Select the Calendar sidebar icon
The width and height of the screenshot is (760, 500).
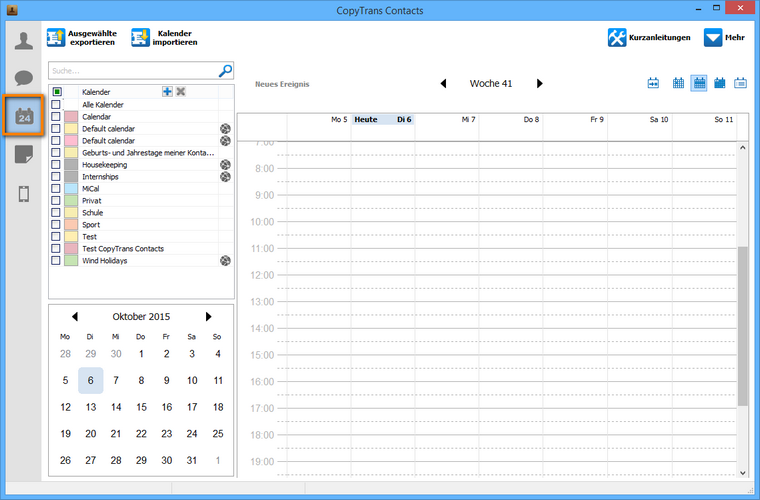point(24,116)
